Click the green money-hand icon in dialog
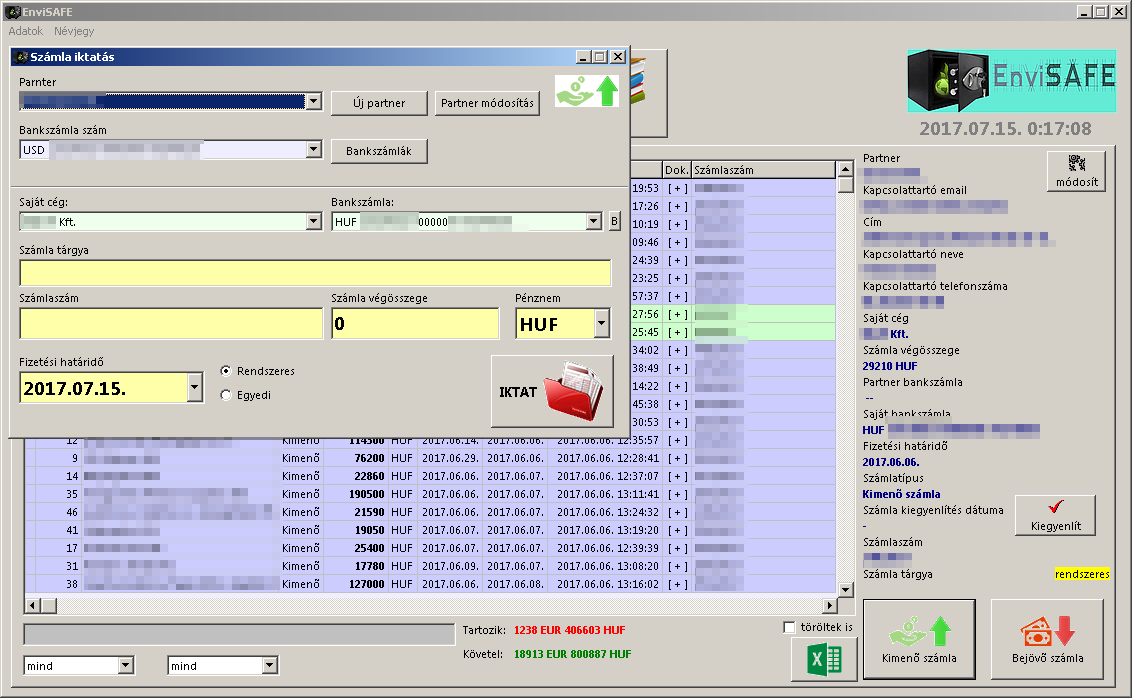 [x=587, y=90]
